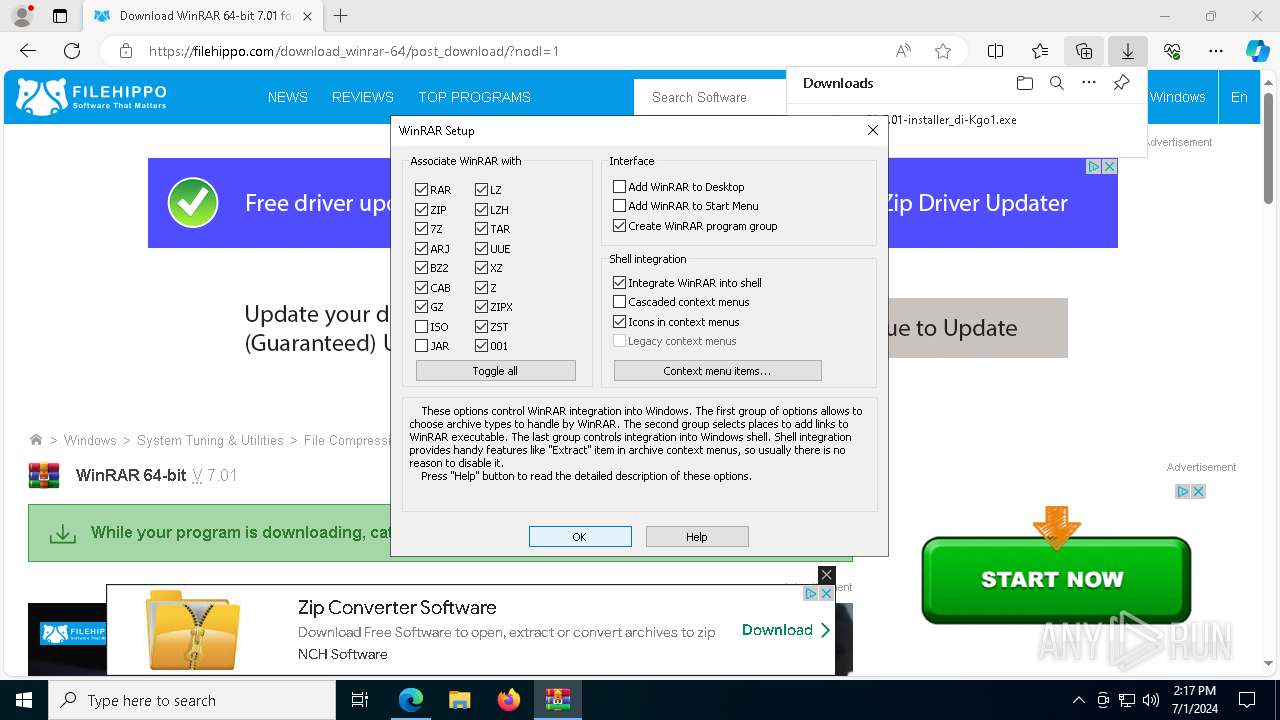Open Windows breadcrumb link
Screen dimensions: 1280x720
90,440
